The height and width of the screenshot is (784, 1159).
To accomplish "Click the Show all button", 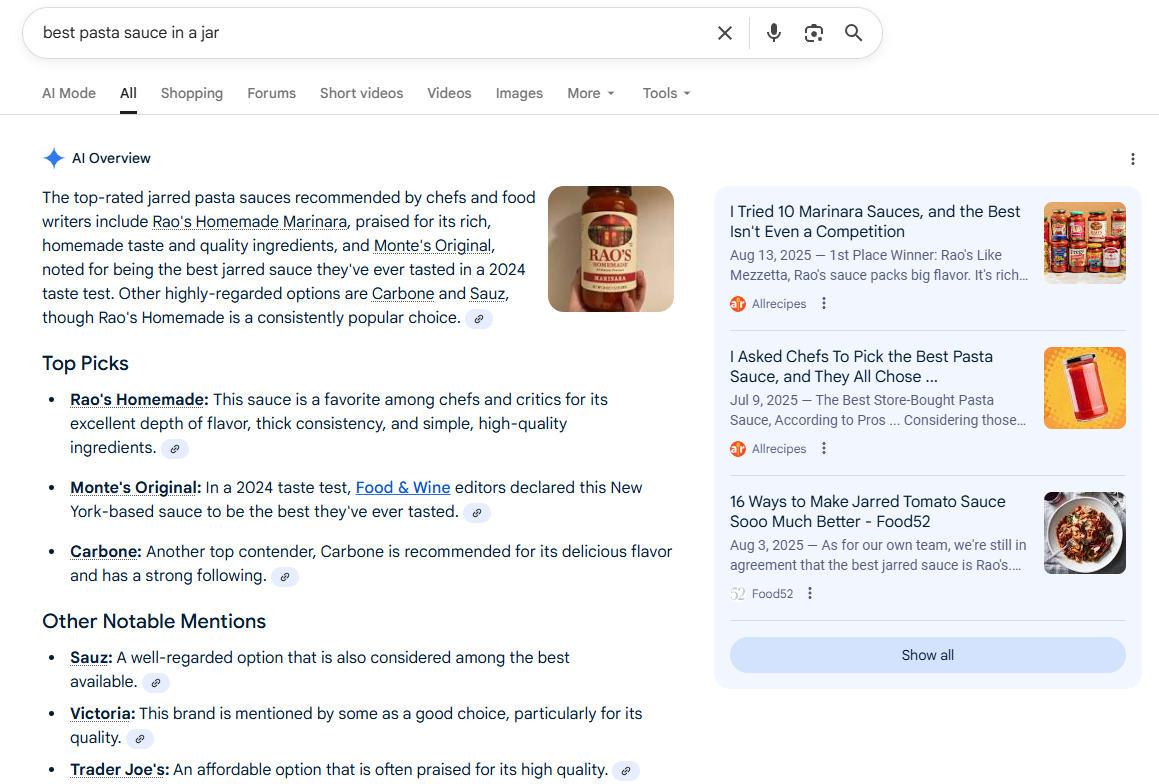I will [x=927, y=655].
